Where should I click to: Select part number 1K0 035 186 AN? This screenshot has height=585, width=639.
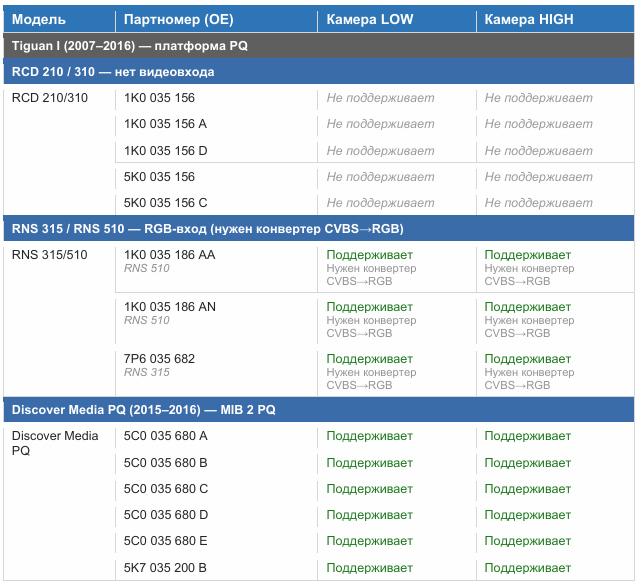click(170, 307)
